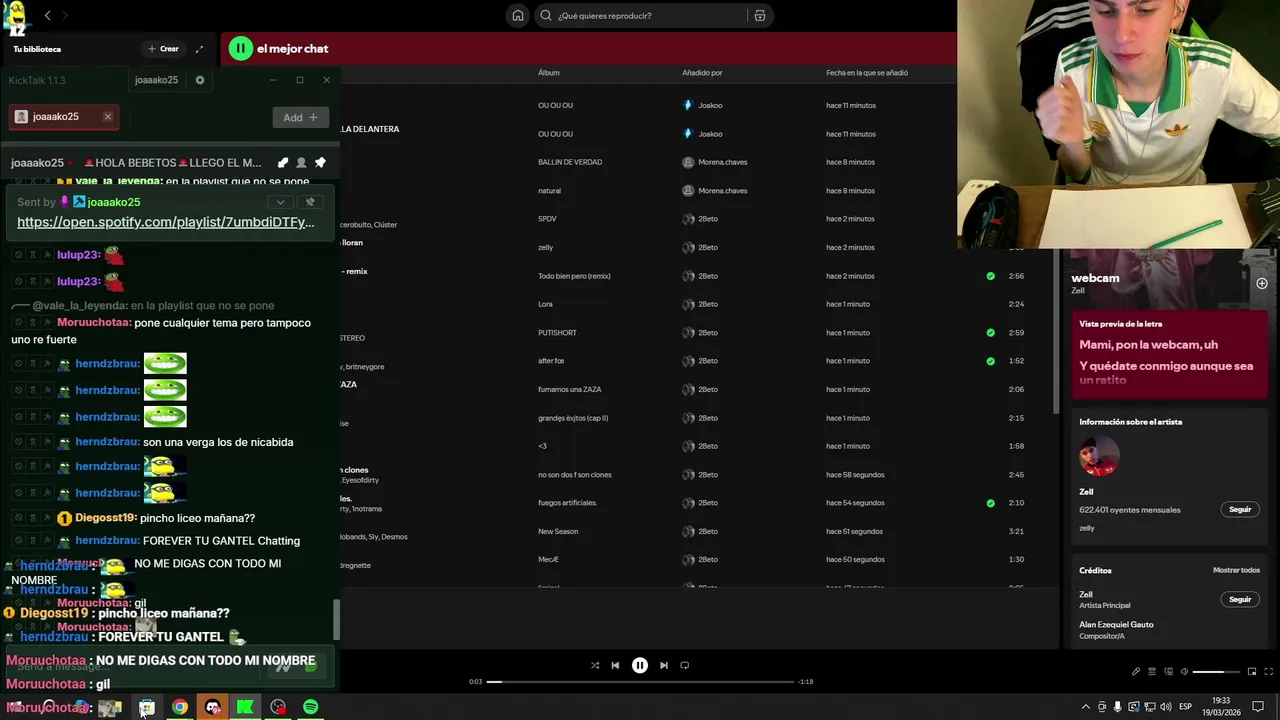The image size is (1280, 720).
Task: Follow Zell in Créditos section
Action: [x=1240, y=599]
